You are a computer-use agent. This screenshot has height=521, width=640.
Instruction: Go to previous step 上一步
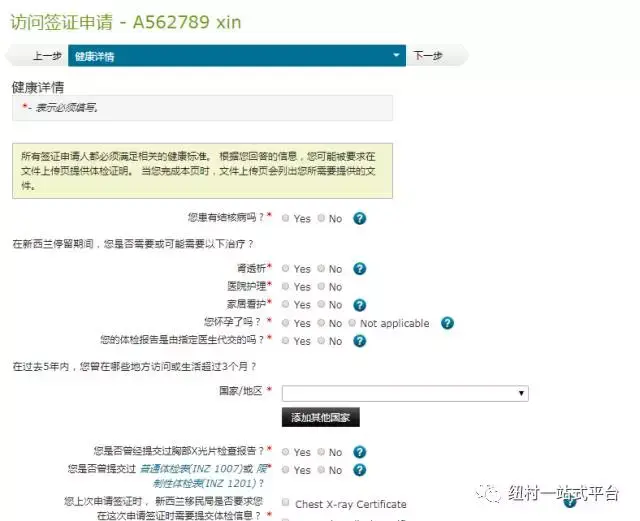click(39, 56)
